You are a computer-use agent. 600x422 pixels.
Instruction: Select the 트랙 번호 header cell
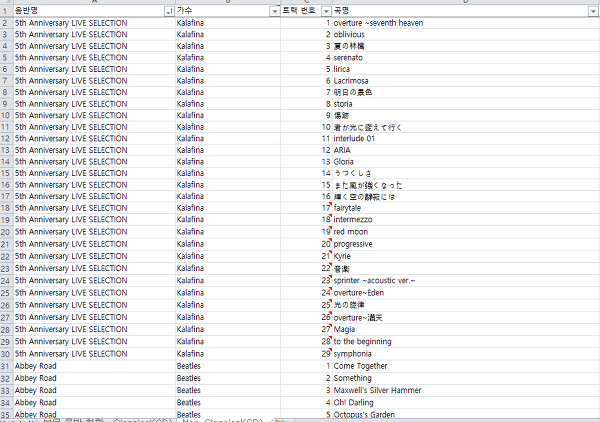[x=306, y=11]
